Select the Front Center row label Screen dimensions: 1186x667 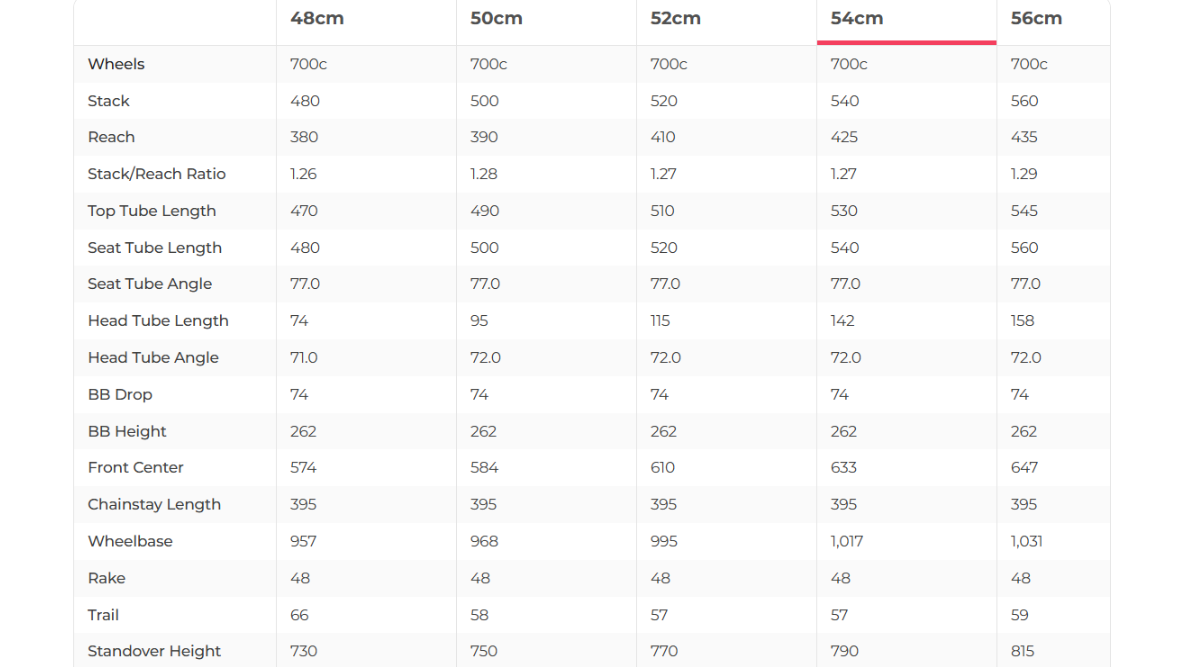click(136, 468)
